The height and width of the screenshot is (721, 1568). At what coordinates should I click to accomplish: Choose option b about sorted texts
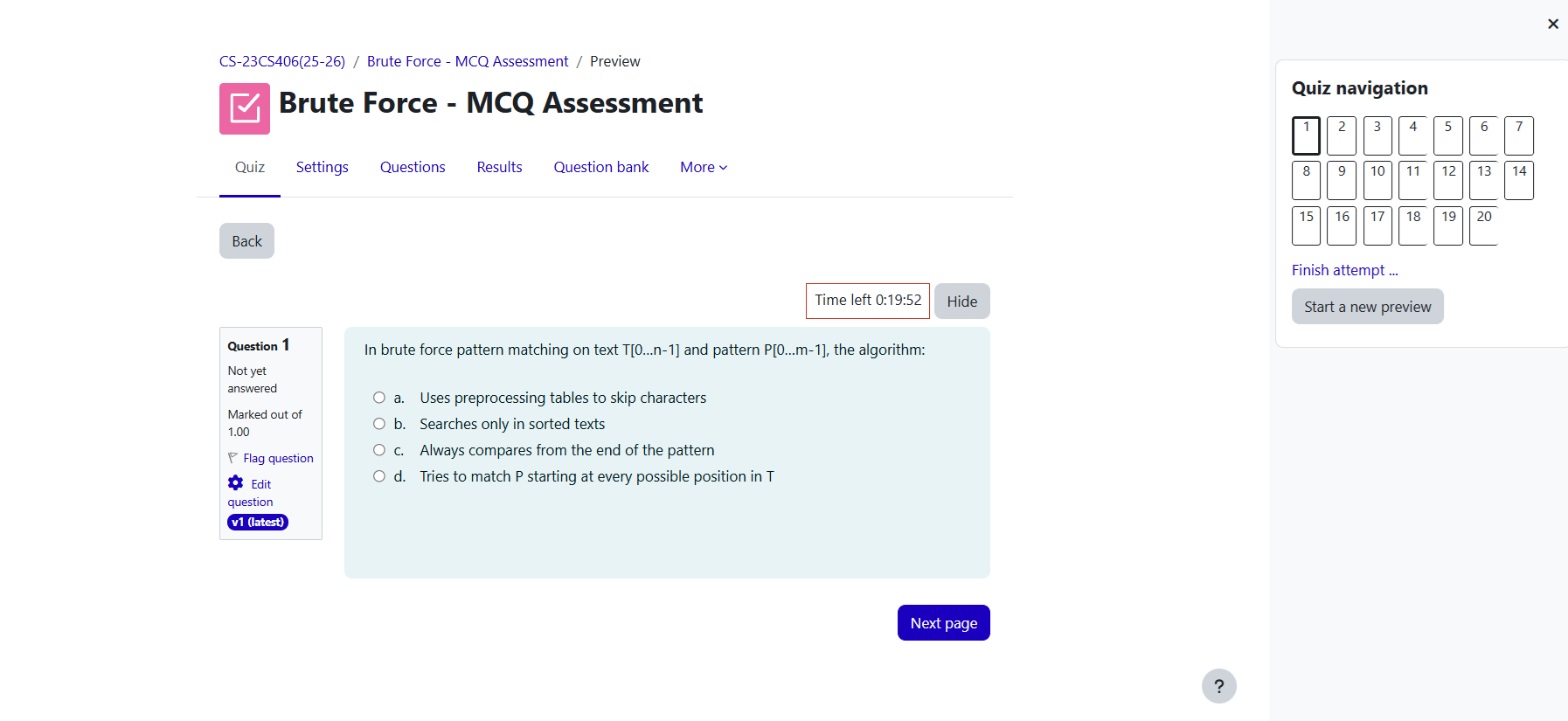tap(379, 424)
